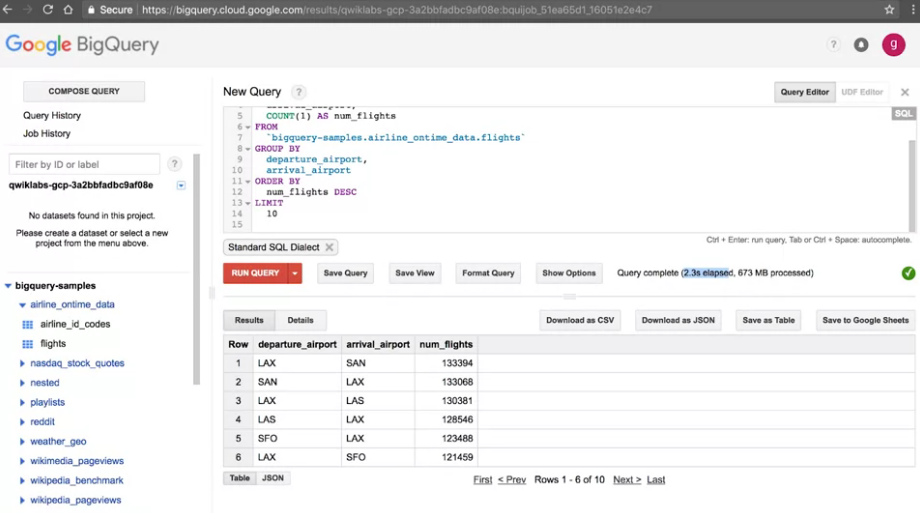Close the query editor with X

click(905, 92)
